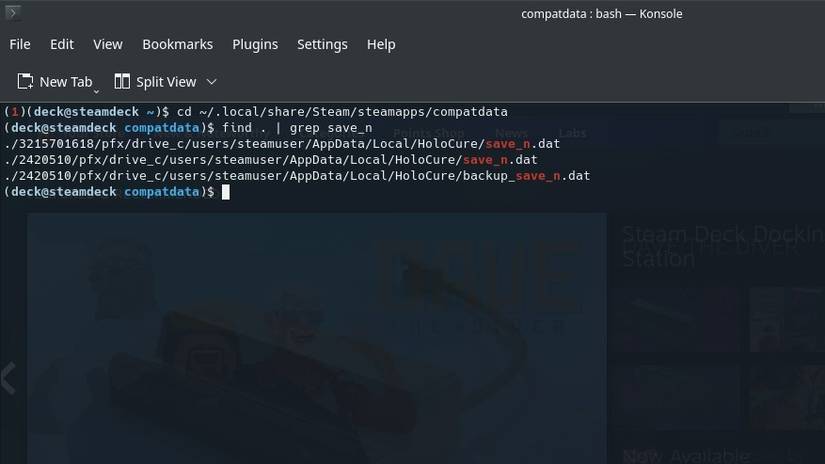Click the window title 'compatdata : bash — Konsole'
825x464 pixels.
pyautogui.click(x=601, y=14)
